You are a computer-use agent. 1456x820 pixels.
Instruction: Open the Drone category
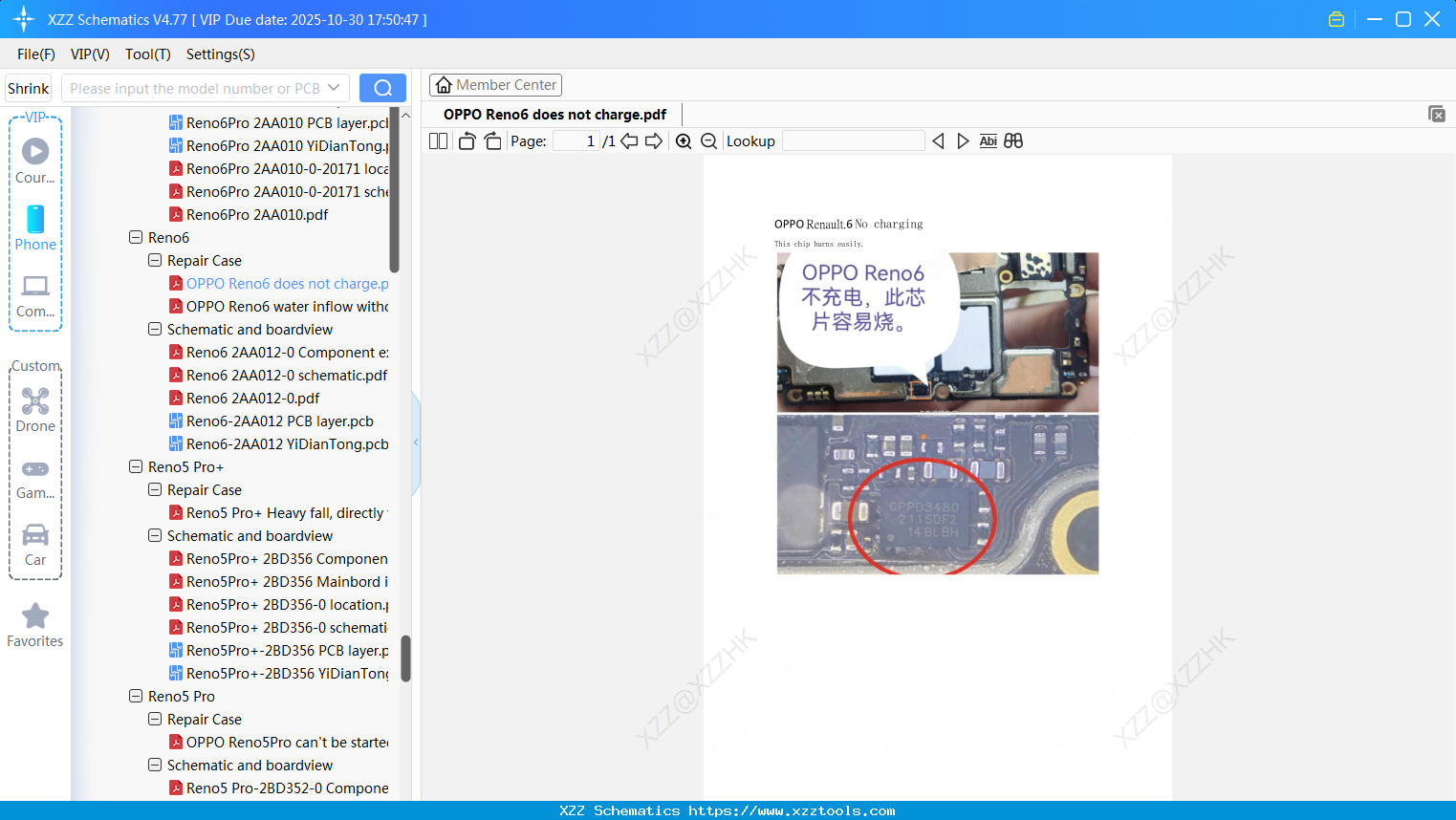(x=35, y=410)
